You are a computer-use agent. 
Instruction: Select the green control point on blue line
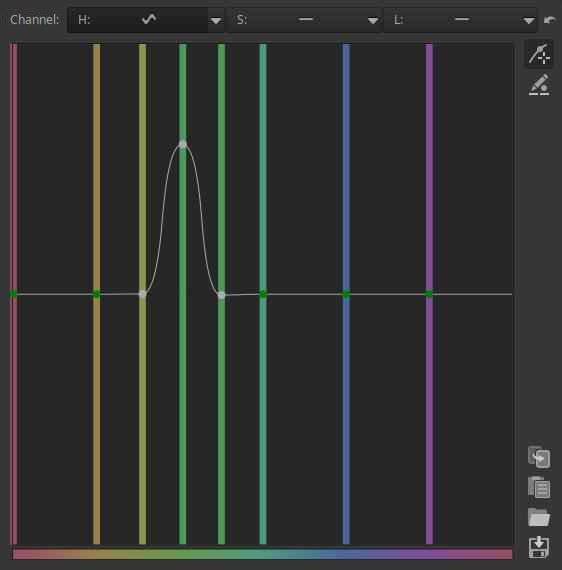346,294
